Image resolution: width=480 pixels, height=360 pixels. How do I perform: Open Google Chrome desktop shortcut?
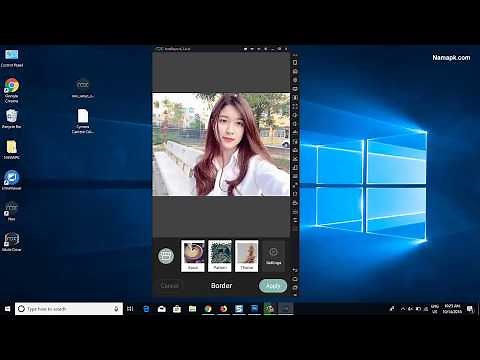[x=12, y=90]
